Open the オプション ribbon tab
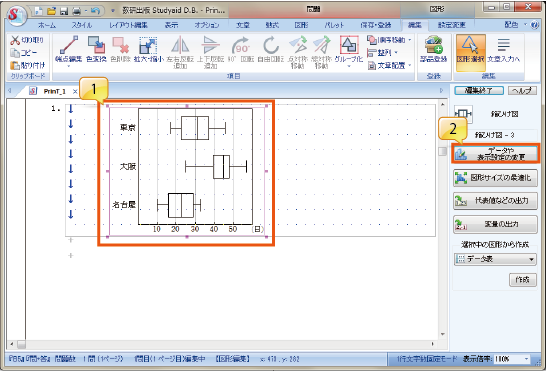Viewport: 547px width, 371px height. click(x=207, y=25)
